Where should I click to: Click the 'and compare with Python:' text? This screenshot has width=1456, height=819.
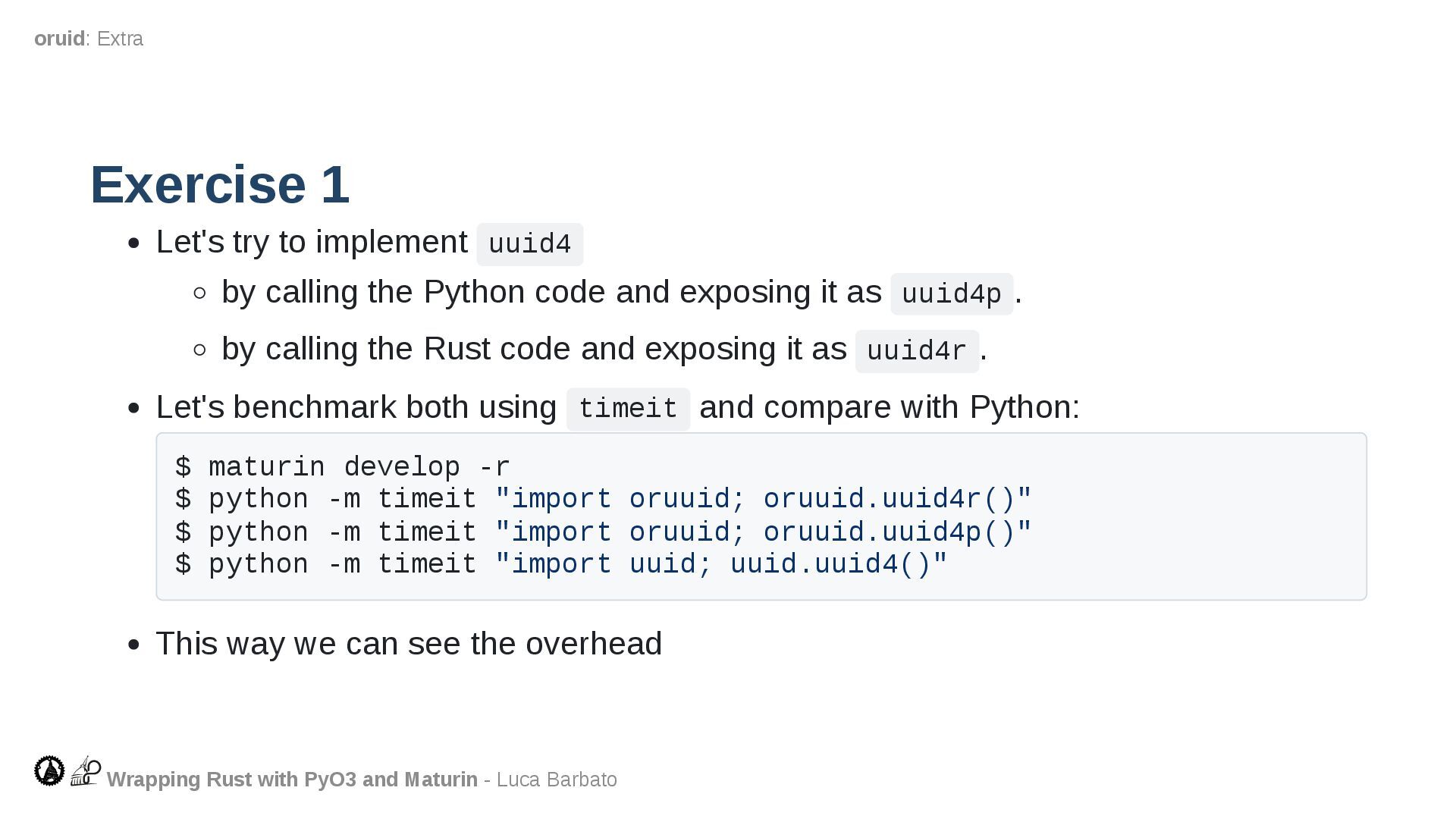coord(889,407)
